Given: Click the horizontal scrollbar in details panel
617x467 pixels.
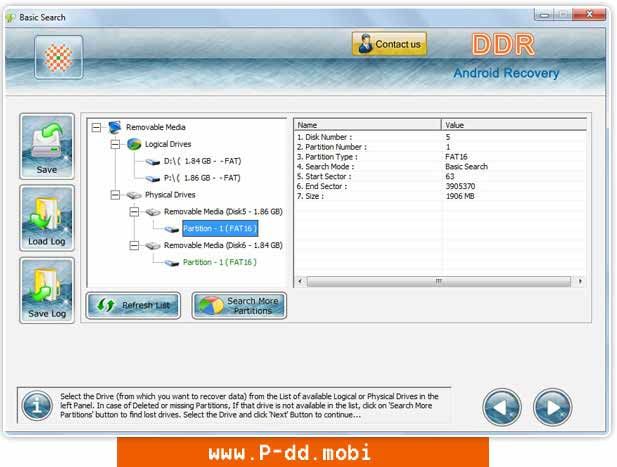Looking at the screenshot, I should coord(440,282).
